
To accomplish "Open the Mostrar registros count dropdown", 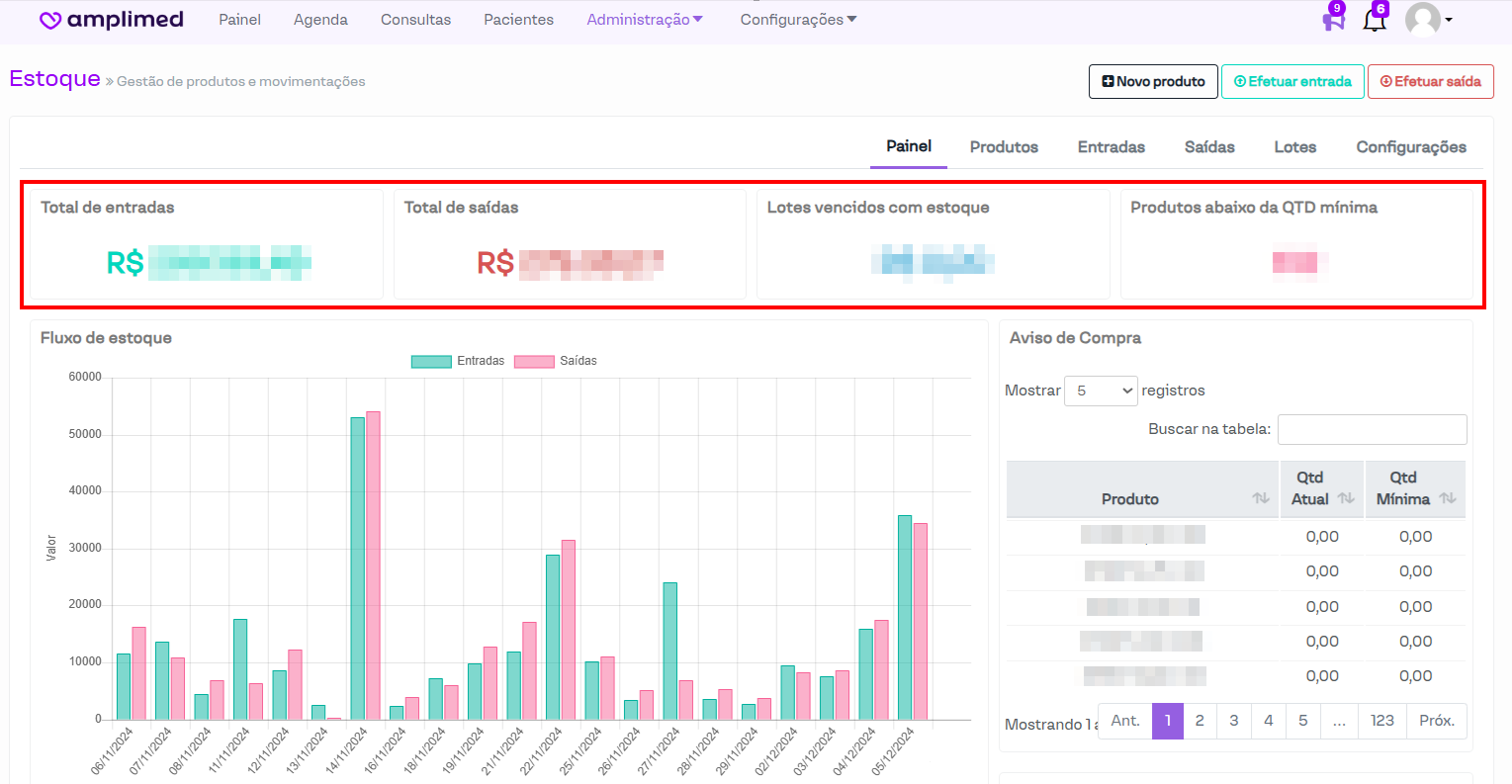I will [x=1101, y=391].
